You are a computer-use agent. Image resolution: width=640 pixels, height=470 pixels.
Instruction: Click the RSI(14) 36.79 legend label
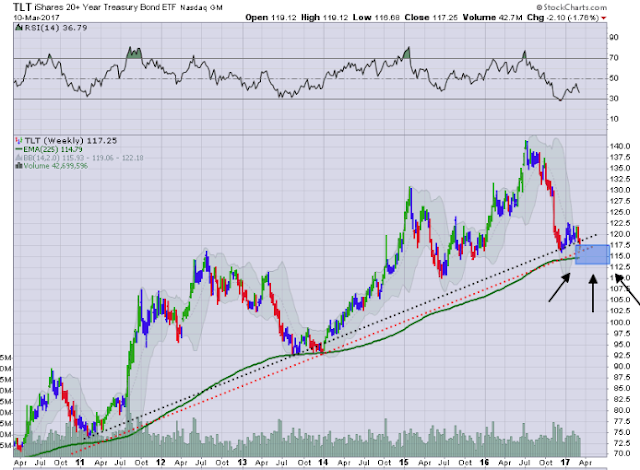(56, 28)
